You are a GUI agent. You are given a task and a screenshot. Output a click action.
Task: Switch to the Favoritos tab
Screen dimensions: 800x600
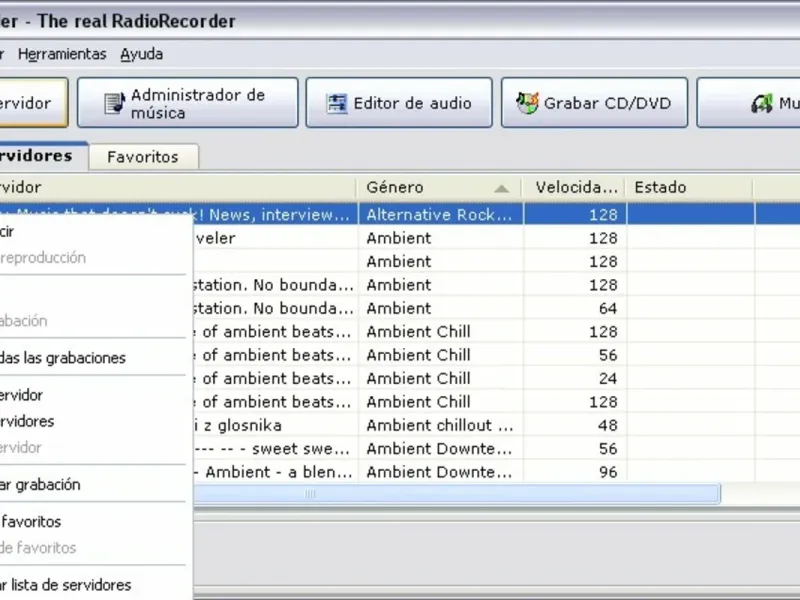click(x=143, y=157)
